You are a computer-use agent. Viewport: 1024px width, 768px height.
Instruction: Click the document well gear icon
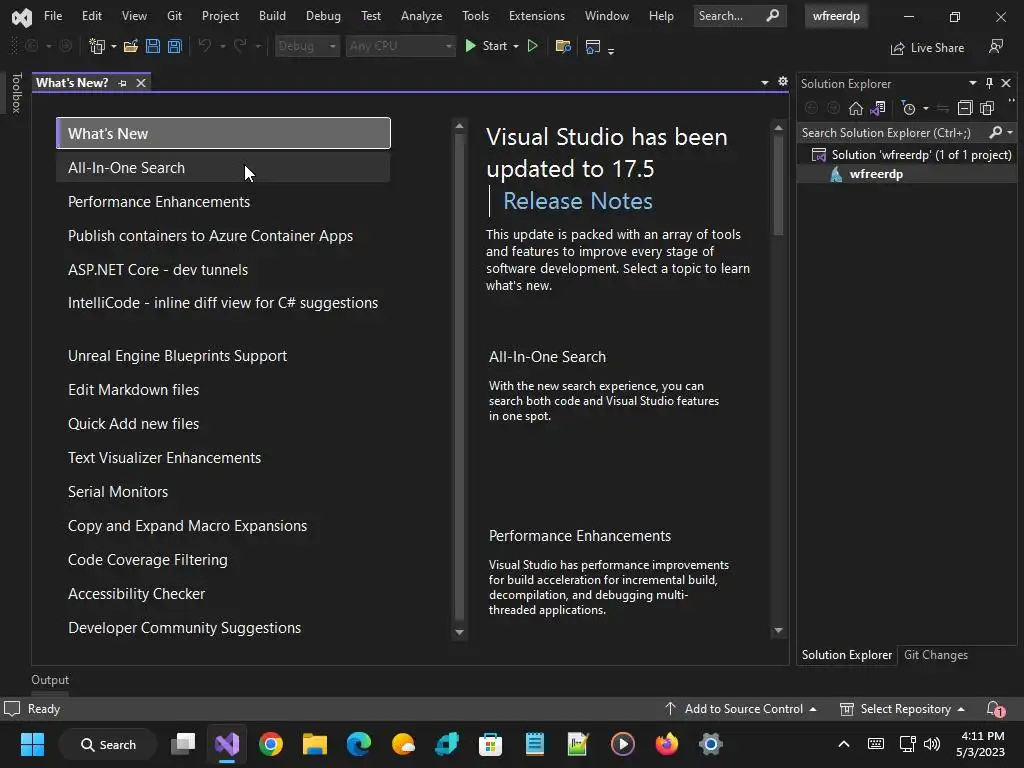tap(783, 82)
